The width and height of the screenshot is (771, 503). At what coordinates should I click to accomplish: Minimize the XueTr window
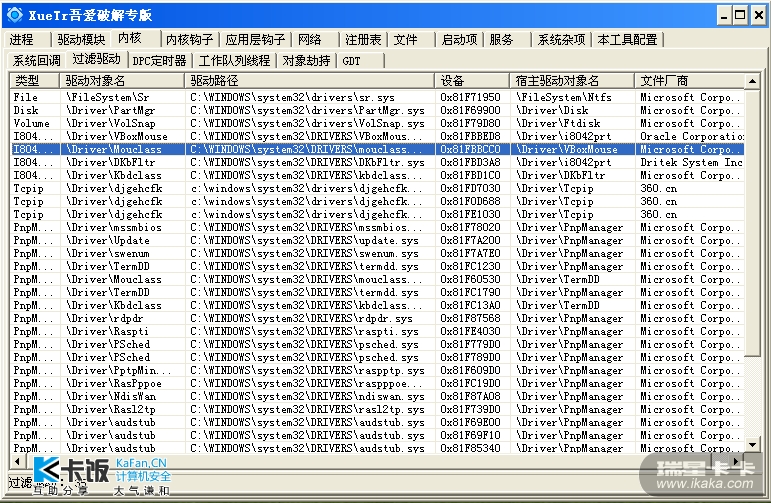pyautogui.click(x=724, y=15)
